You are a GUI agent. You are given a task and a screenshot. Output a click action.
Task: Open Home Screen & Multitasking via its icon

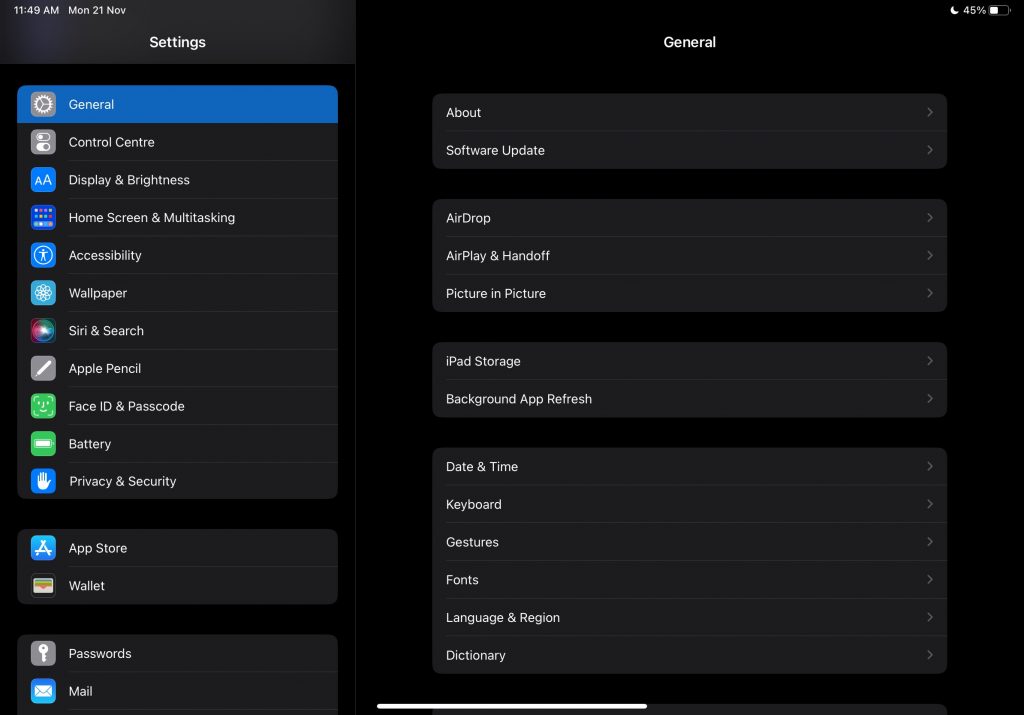point(43,217)
